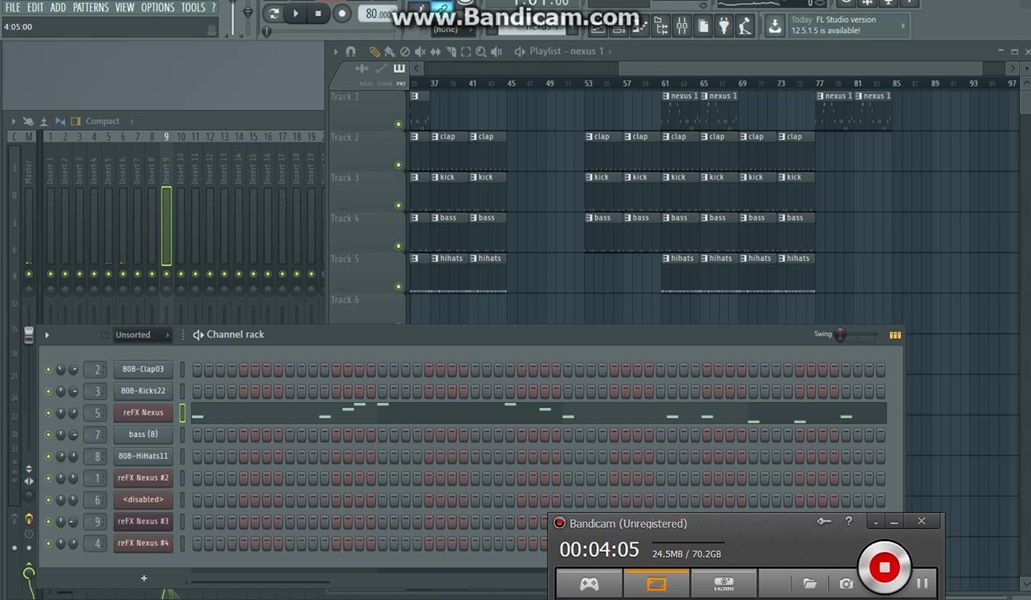Click the tempo tapper figure icon
This screenshot has height=600, width=1031.
(x=744, y=26)
